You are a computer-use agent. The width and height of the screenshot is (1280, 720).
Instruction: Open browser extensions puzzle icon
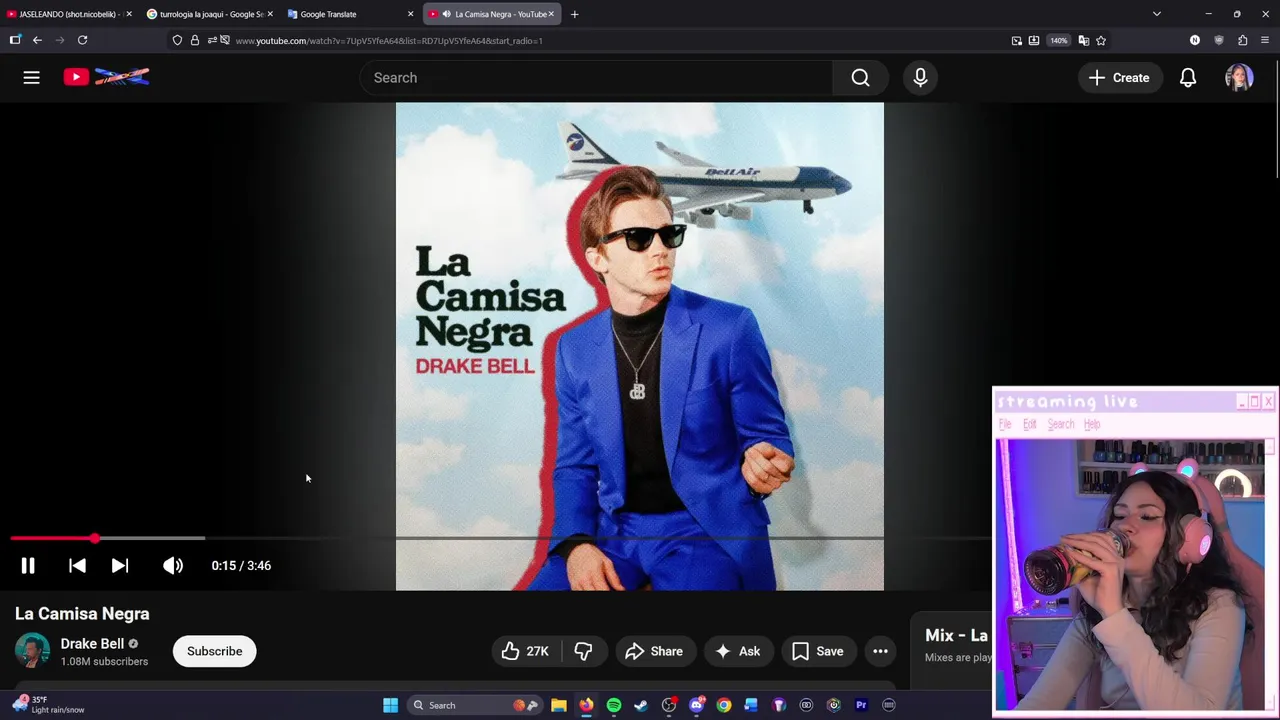[1242, 40]
